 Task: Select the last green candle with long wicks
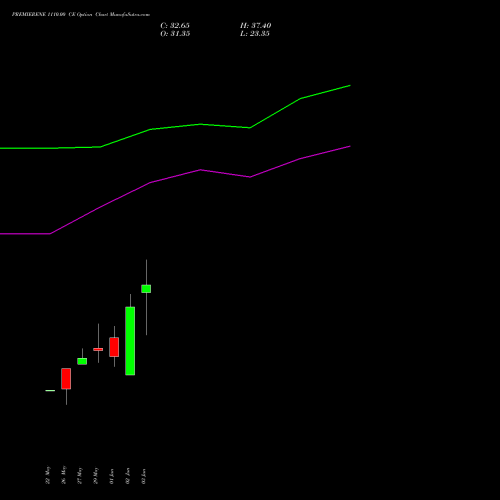click(146, 289)
